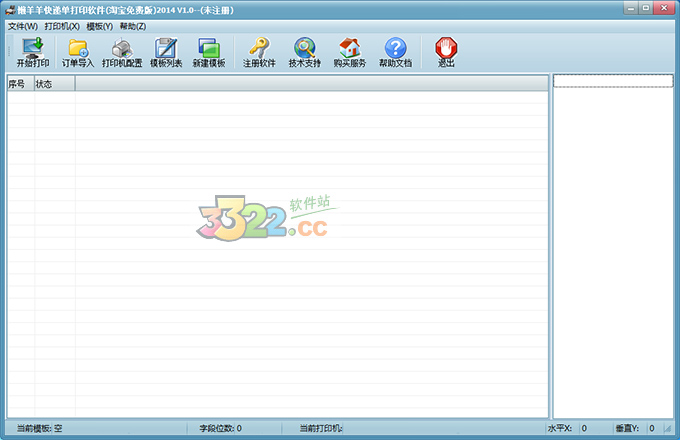Show the 模板列表 template list
Viewport: 680px width, 440px height.
click(x=166, y=52)
